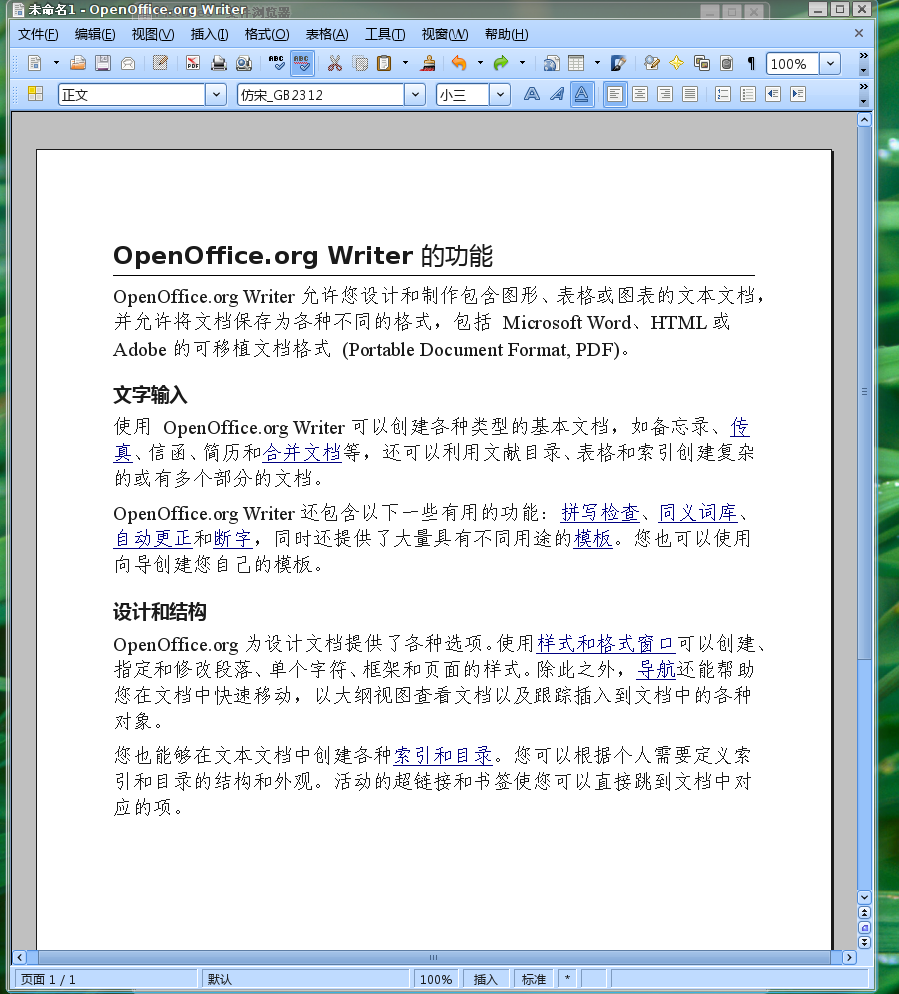Send document as e-mail envelope icon
Viewport: 899px width, 994px height.
tap(128, 63)
